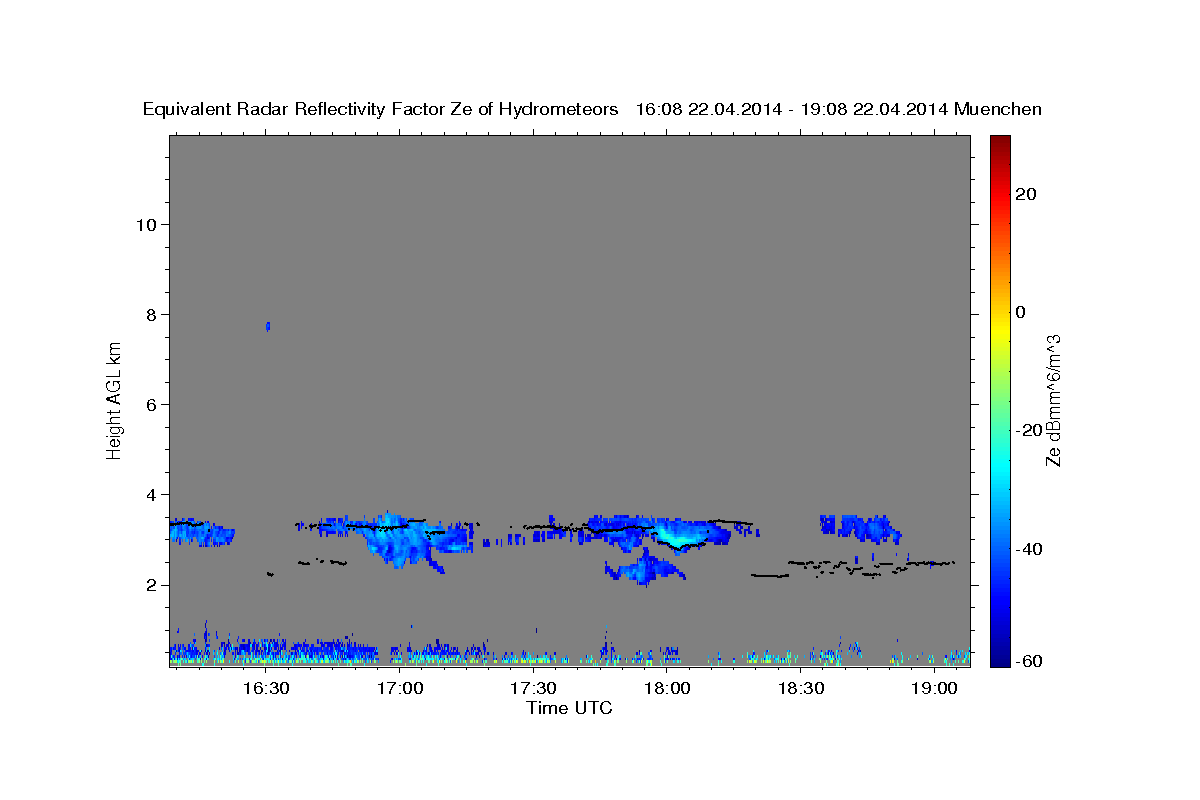Click the 'Height AGL km' axis label

pyautogui.click(x=115, y=399)
